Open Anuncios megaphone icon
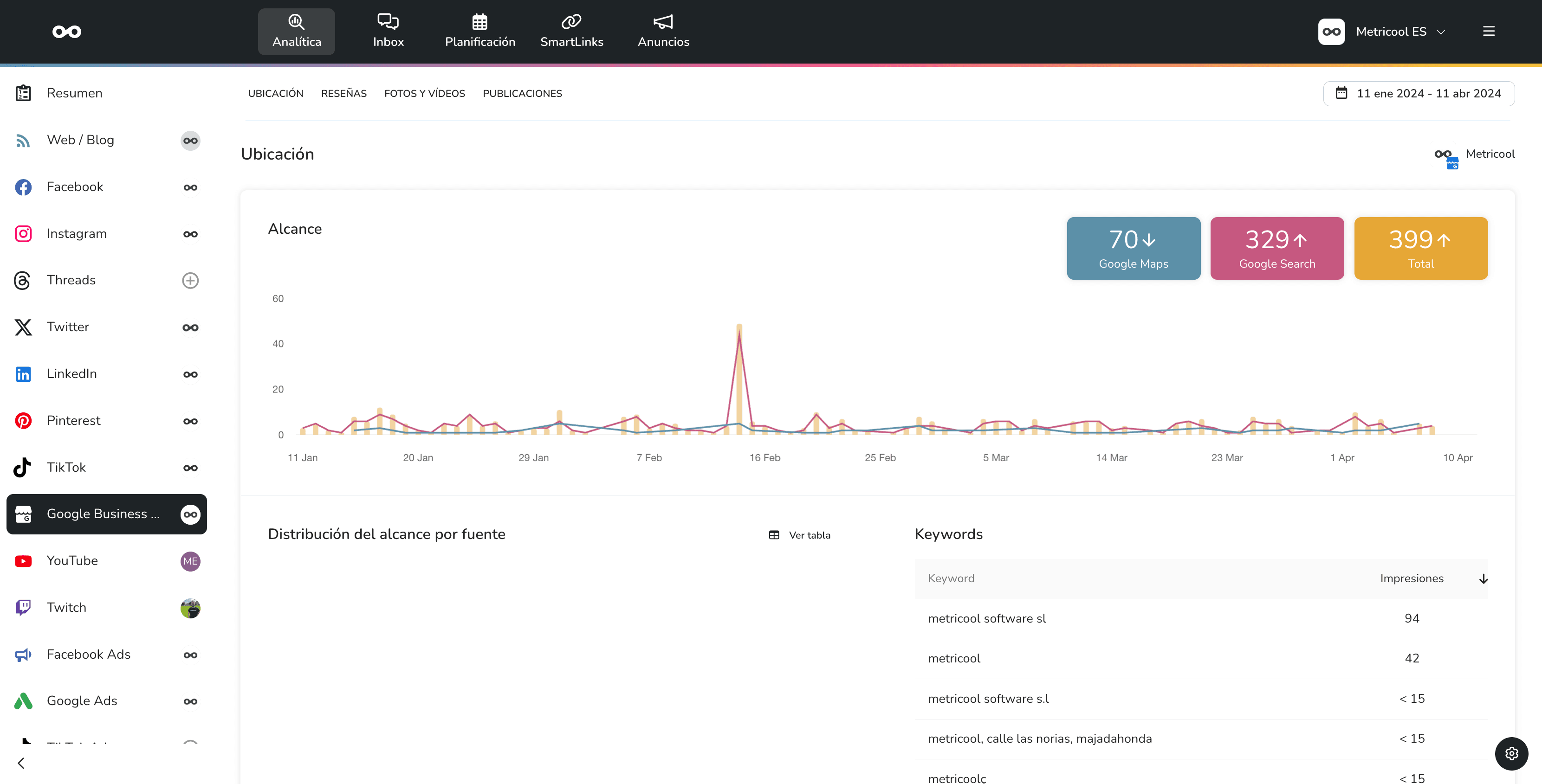Viewport: 1542px width, 784px height. coord(663,22)
